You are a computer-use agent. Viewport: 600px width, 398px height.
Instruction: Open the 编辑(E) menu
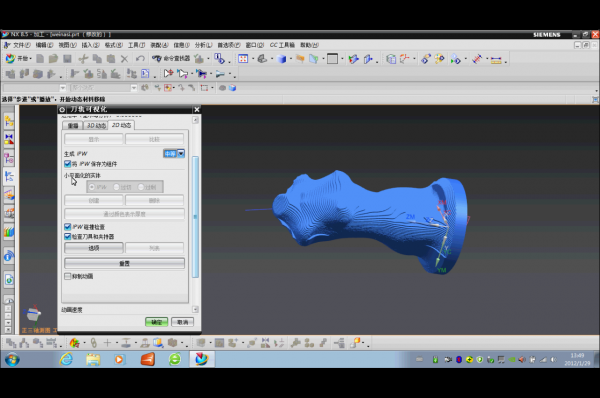(x=44, y=45)
